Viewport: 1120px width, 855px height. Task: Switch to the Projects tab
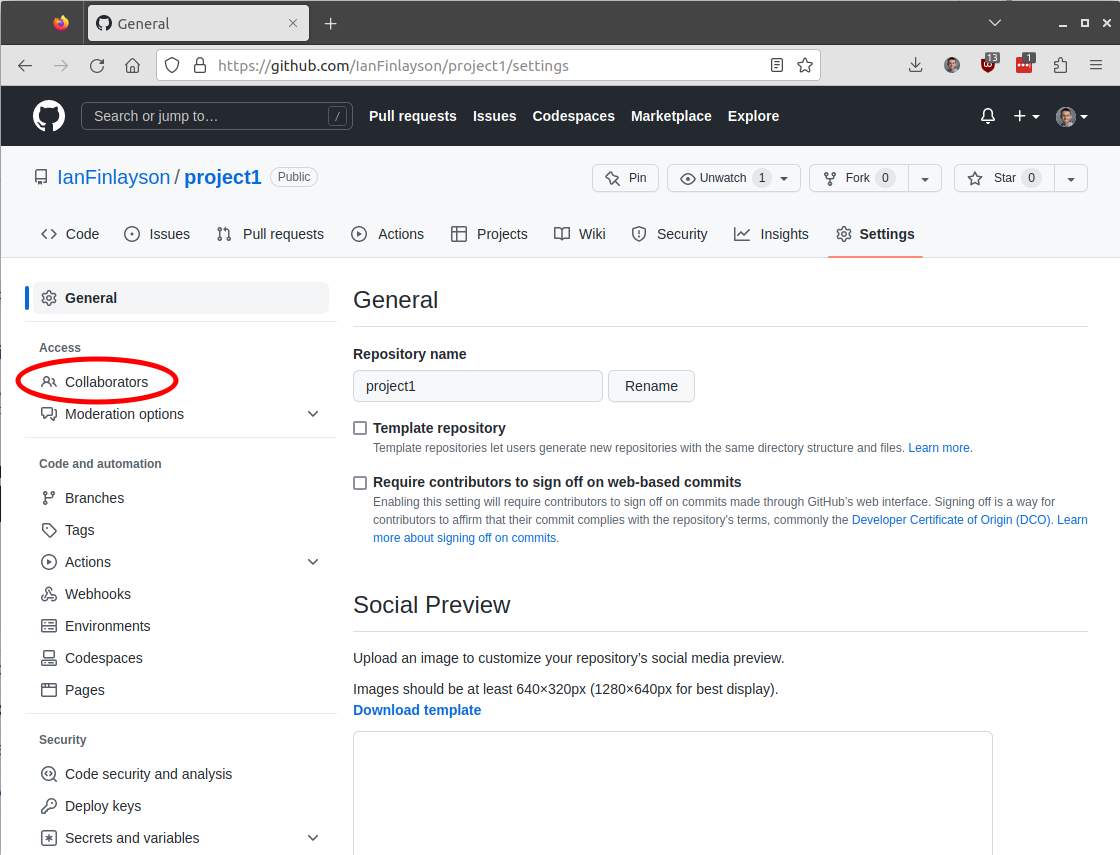click(x=489, y=234)
